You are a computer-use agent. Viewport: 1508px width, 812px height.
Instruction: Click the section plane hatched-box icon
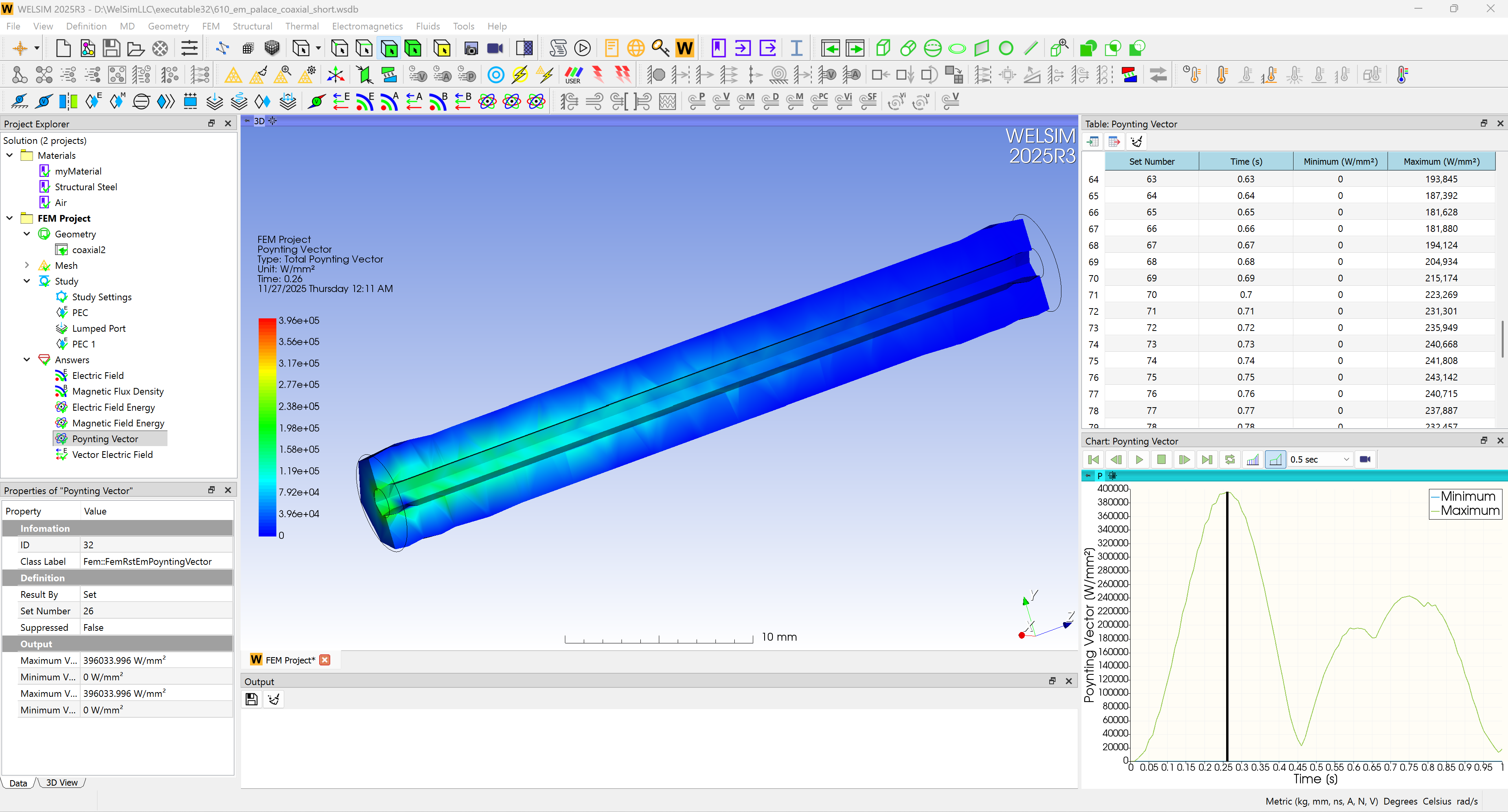point(524,48)
